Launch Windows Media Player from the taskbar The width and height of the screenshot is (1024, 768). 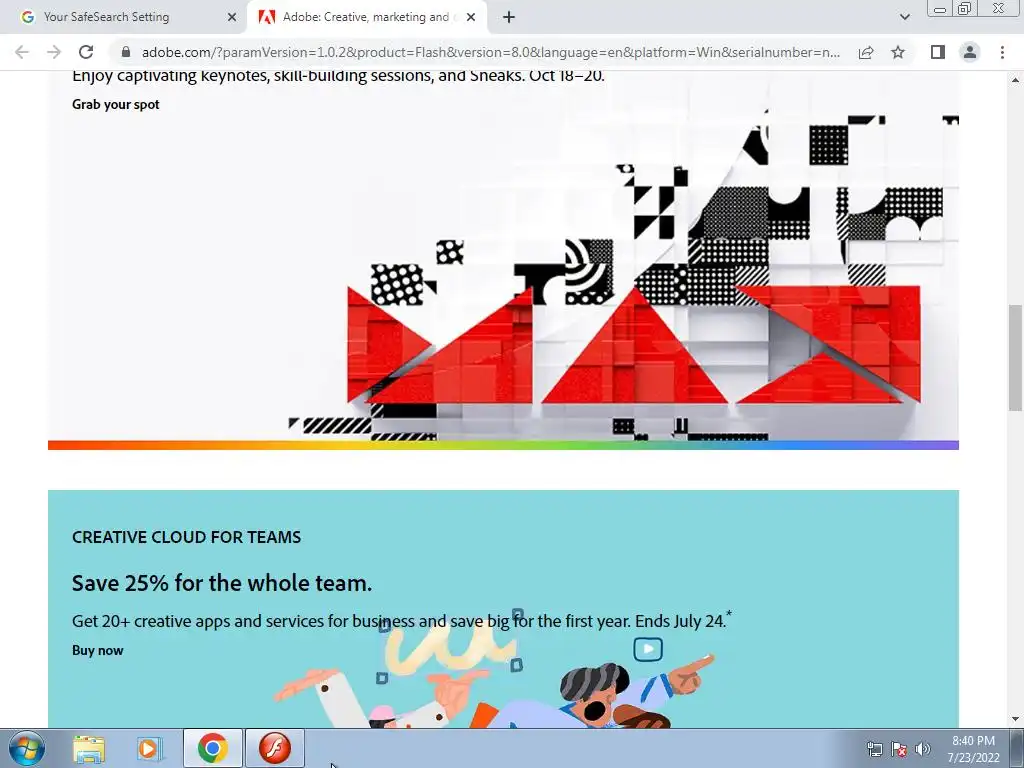pyautogui.click(x=148, y=749)
